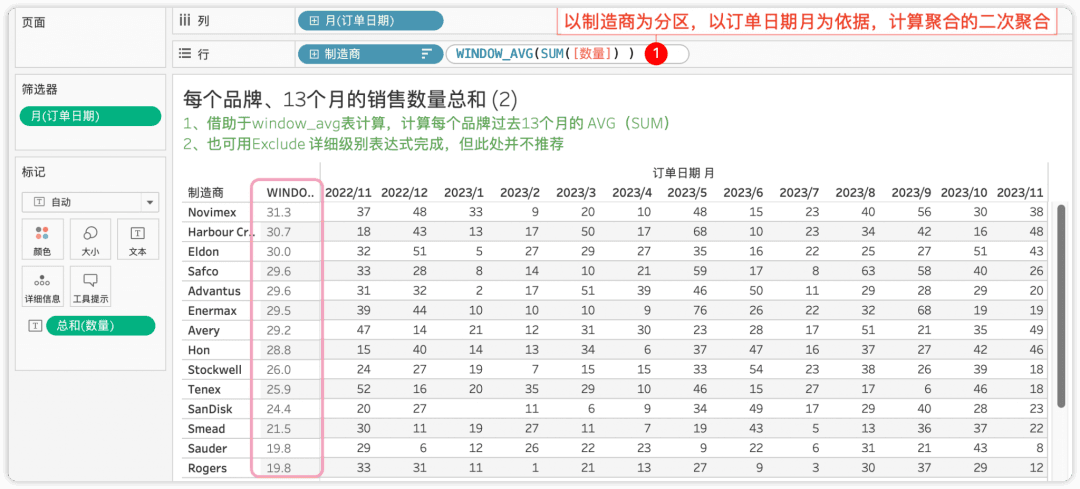The image size is (1080, 489).
Task: Select the Hon row label
Action: click(x=199, y=350)
